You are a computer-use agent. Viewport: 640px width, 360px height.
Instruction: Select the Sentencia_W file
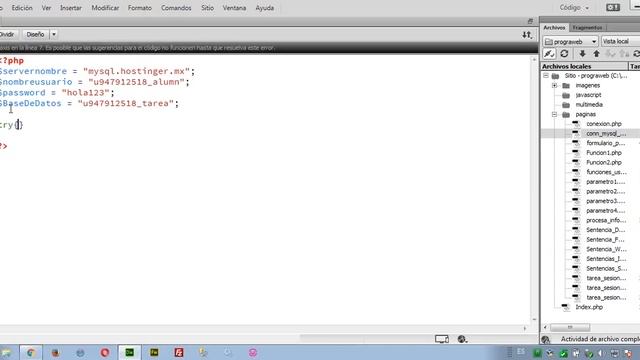pos(606,249)
